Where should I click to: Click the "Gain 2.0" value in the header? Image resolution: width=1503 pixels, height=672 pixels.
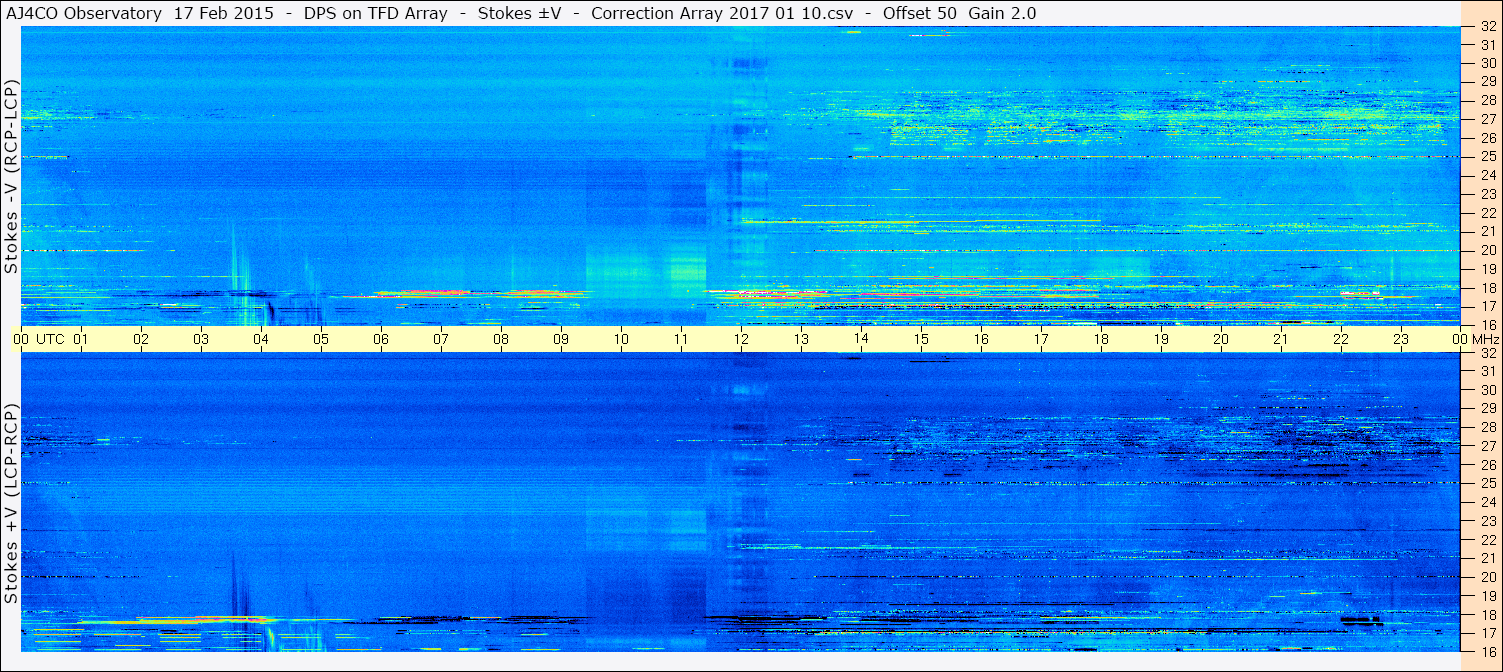1003,13
